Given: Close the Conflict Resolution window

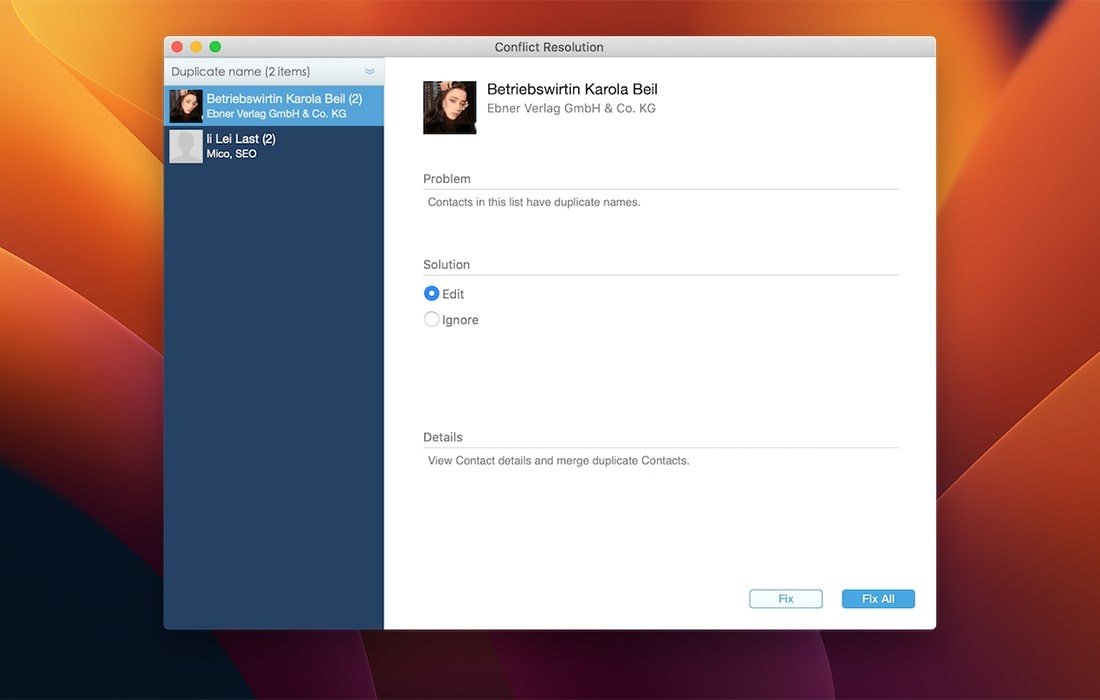Looking at the screenshot, I should point(177,47).
